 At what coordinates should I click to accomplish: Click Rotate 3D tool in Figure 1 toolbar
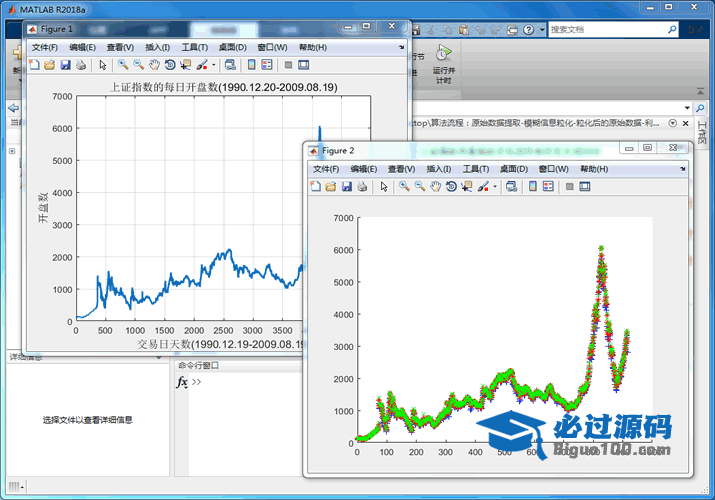point(170,65)
